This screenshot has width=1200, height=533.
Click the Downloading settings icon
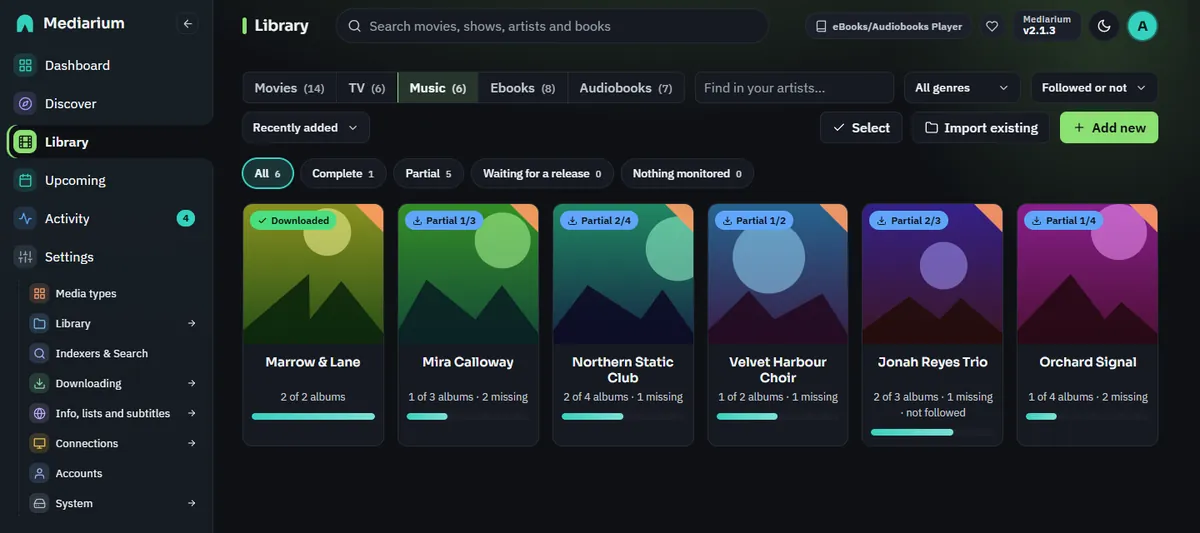pos(39,383)
